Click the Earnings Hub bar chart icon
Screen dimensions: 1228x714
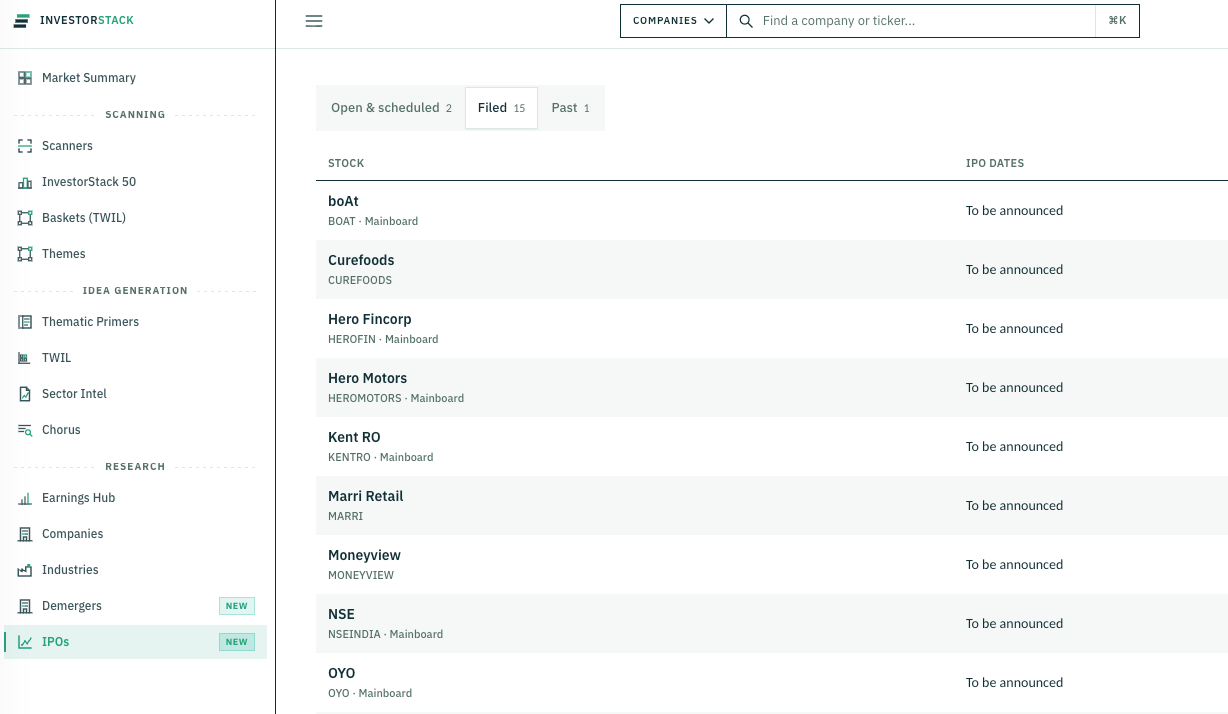click(25, 498)
